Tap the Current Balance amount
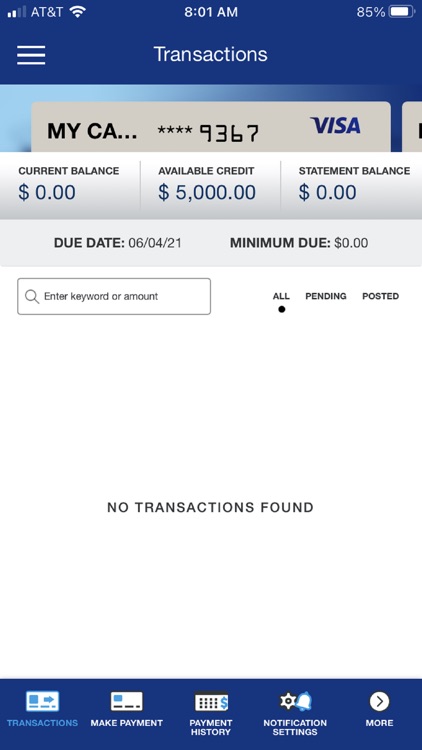Image resolution: width=422 pixels, height=750 pixels. (47, 192)
